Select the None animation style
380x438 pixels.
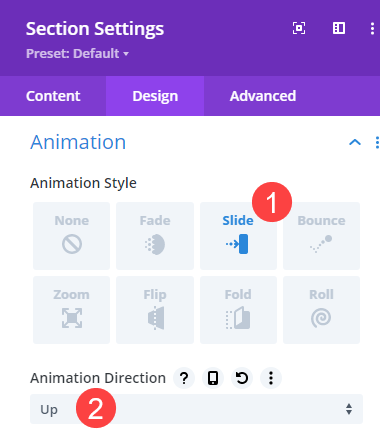click(71, 236)
